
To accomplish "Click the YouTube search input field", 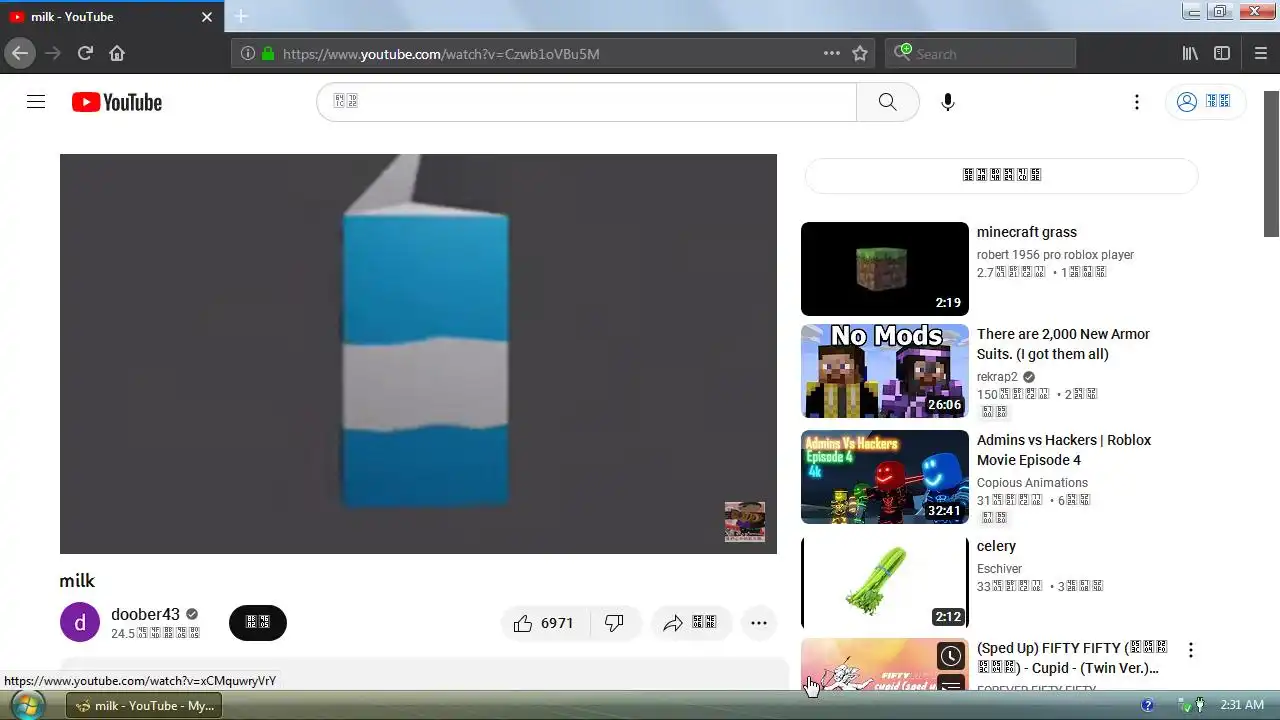I will pos(587,102).
